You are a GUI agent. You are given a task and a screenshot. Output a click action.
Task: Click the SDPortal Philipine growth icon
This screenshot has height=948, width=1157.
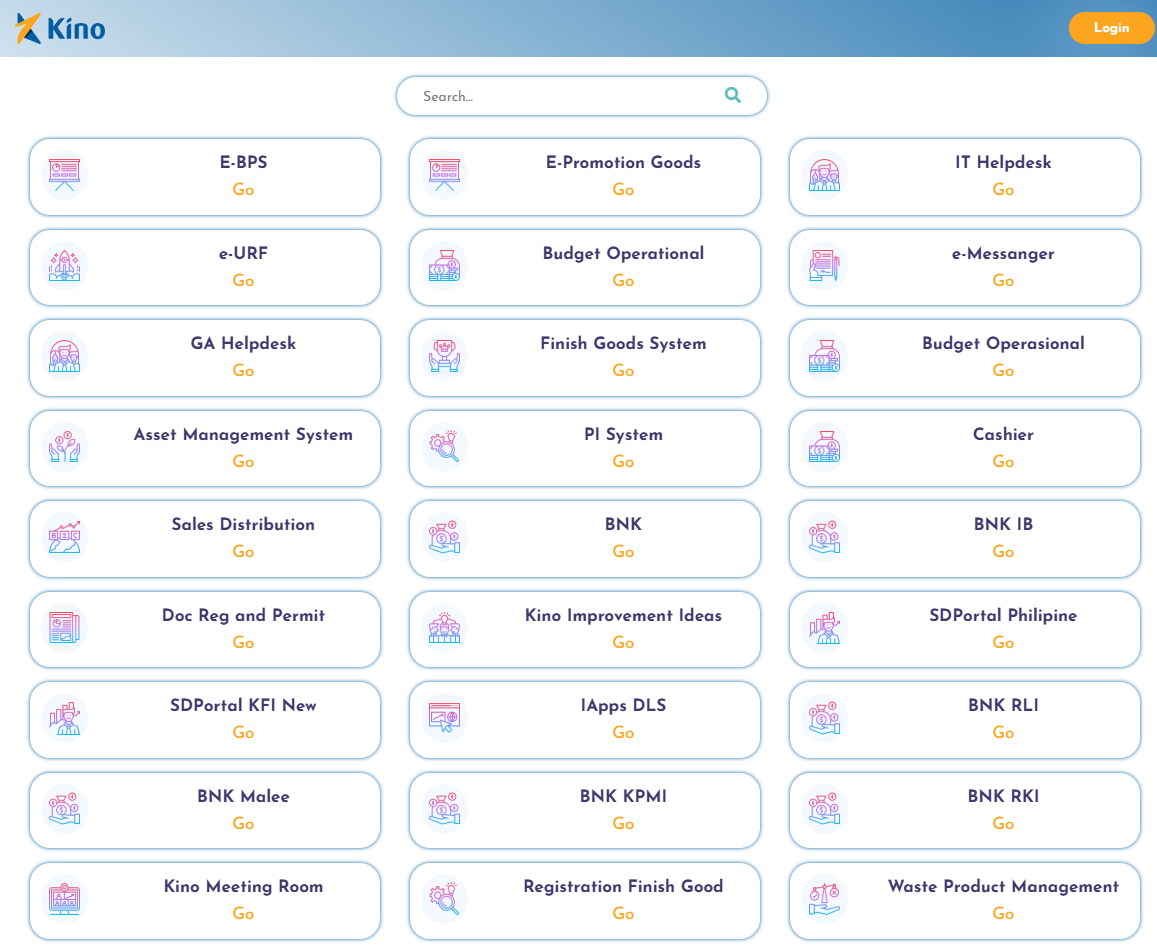tap(824, 628)
